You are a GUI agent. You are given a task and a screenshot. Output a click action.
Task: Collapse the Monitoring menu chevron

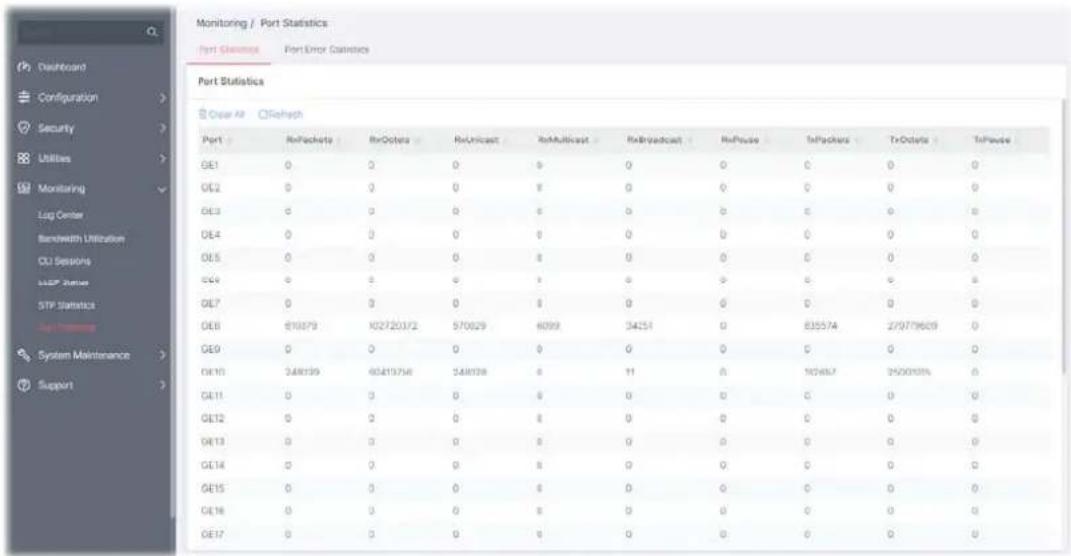163,189
